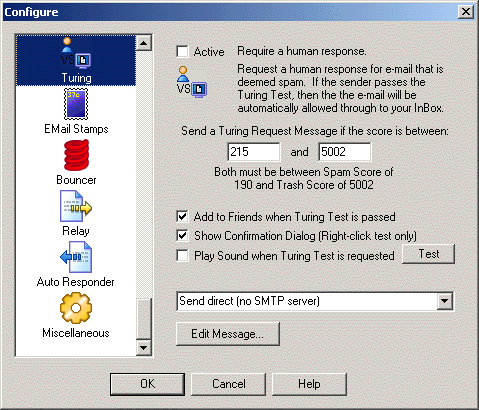The image size is (479, 410).
Task: Open the Send direct (no SMTP server) combo box
Action: tap(315, 301)
